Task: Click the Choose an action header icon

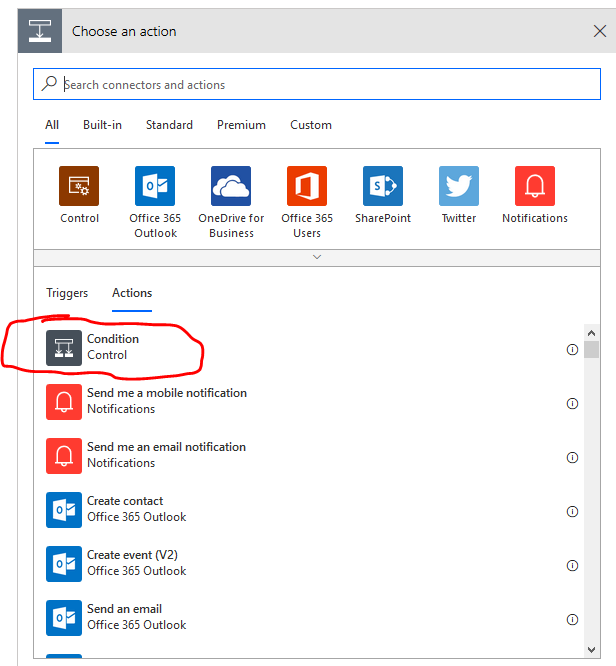Action: coord(40,31)
